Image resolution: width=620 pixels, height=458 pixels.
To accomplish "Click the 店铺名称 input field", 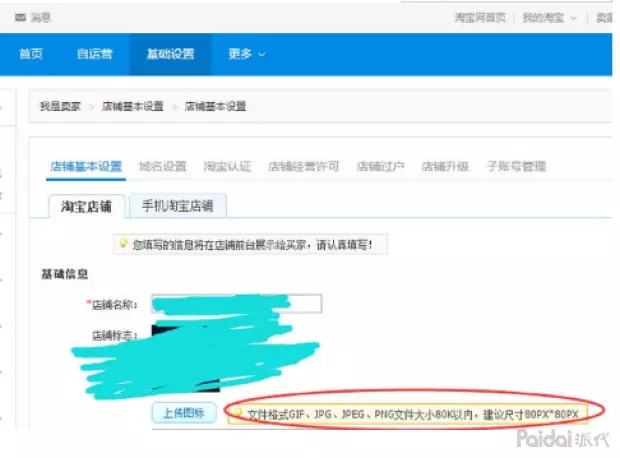I will (237, 304).
